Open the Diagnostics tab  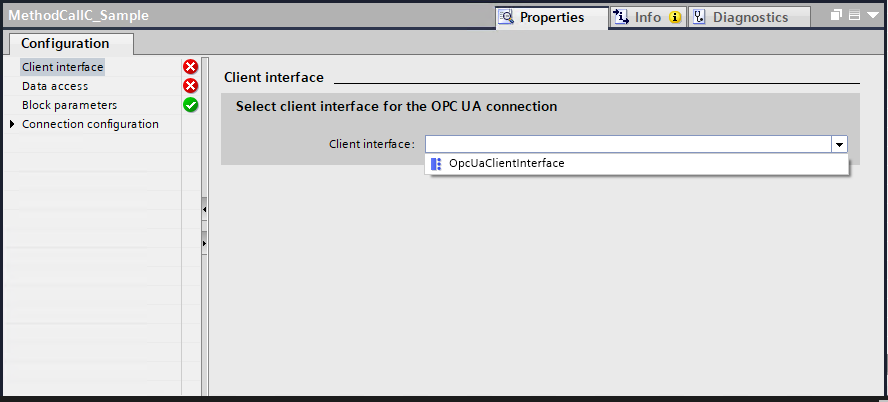point(750,17)
